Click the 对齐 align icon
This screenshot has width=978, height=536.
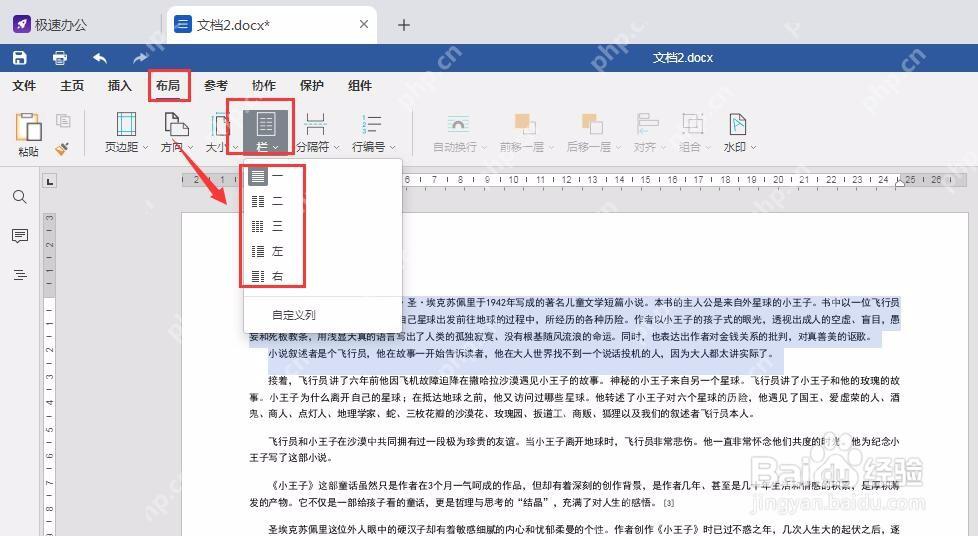coord(647,124)
